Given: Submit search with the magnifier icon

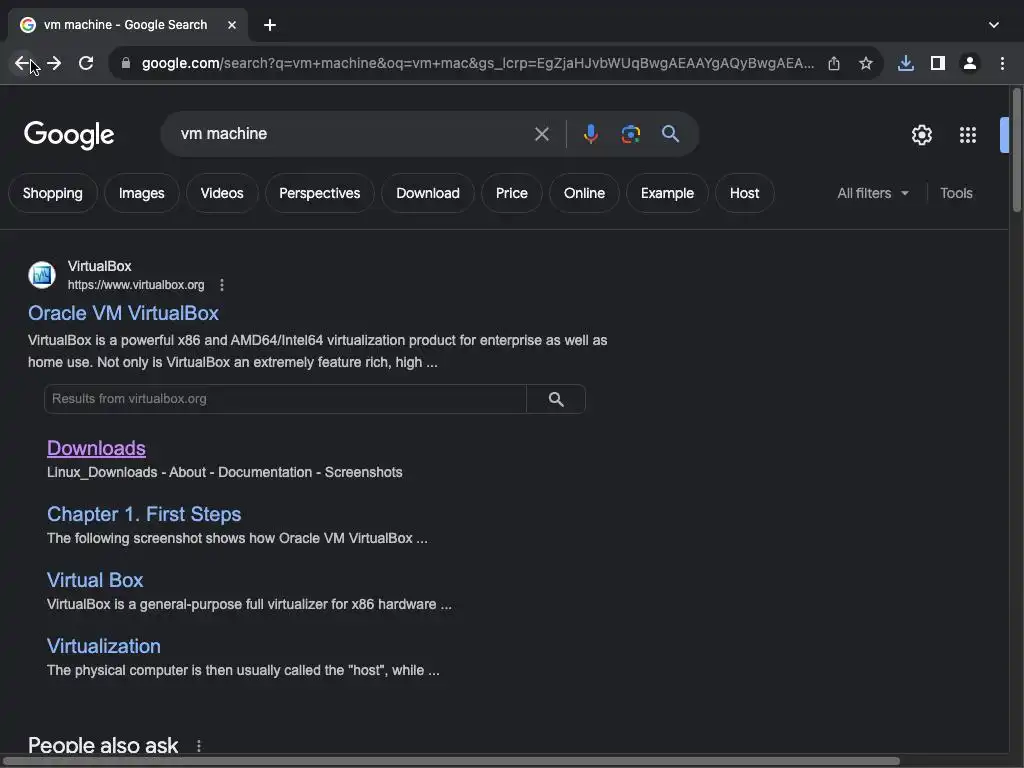Looking at the screenshot, I should (670, 134).
